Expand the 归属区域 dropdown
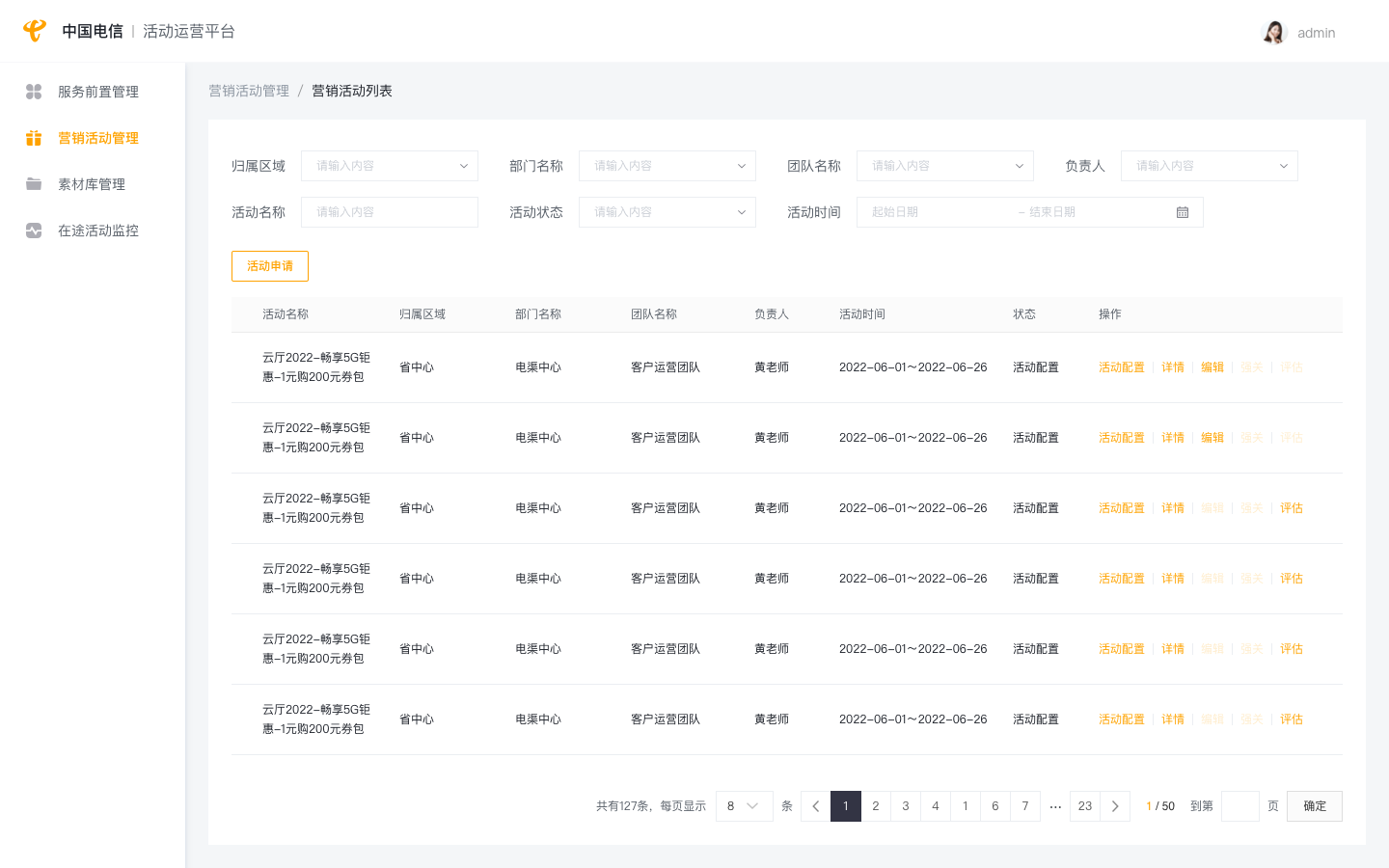 click(390, 166)
